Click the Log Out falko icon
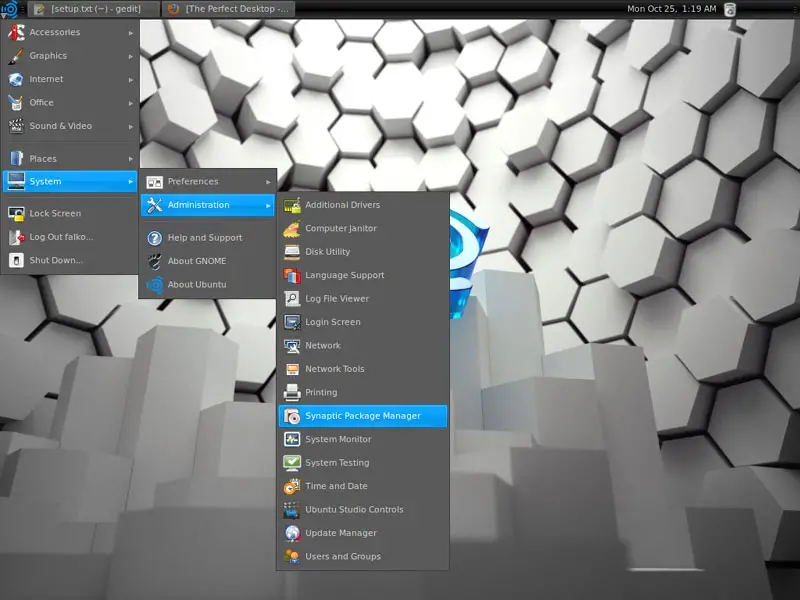Screen dimensions: 800x600 tap(16, 237)
